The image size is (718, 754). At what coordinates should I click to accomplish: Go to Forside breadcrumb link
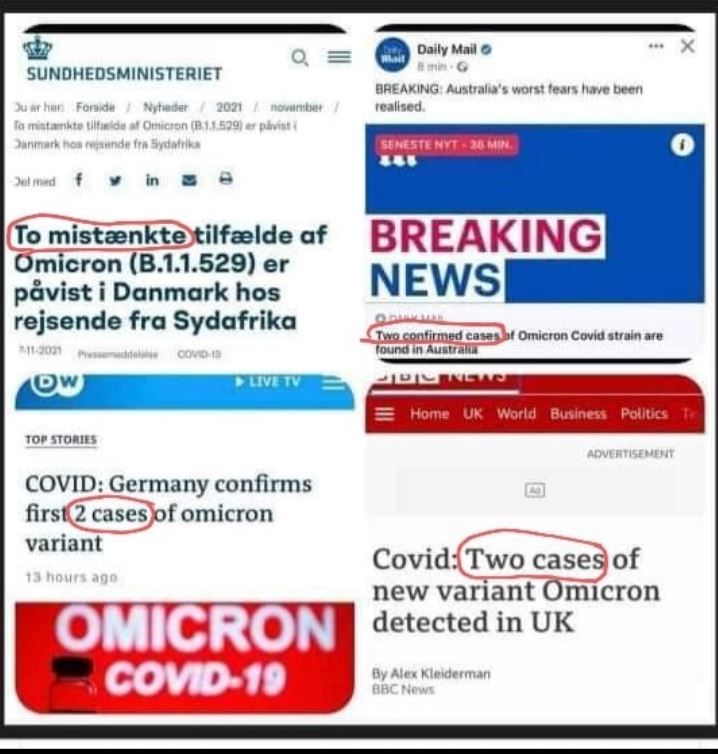[96, 107]
